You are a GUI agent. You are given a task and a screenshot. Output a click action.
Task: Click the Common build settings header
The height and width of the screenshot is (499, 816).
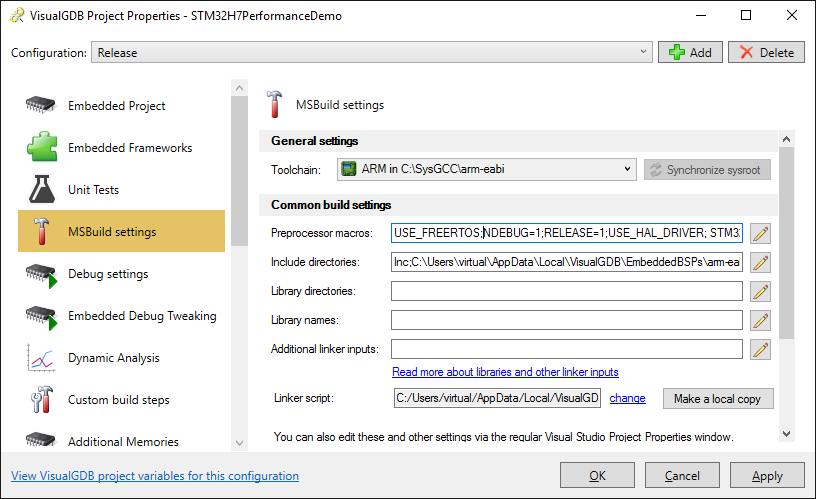point(518,205)
